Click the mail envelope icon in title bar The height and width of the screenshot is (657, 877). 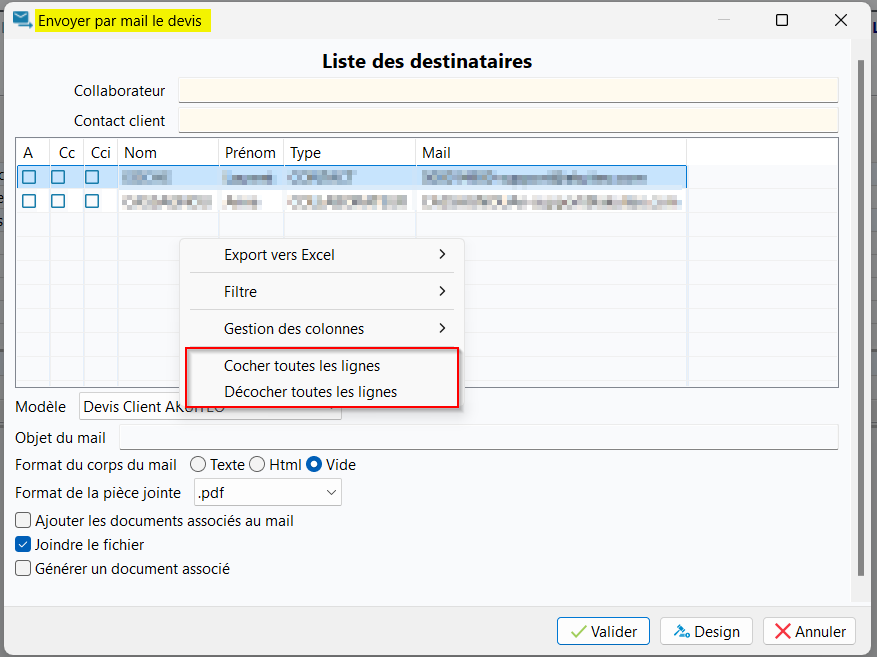[x=21, y=20]
